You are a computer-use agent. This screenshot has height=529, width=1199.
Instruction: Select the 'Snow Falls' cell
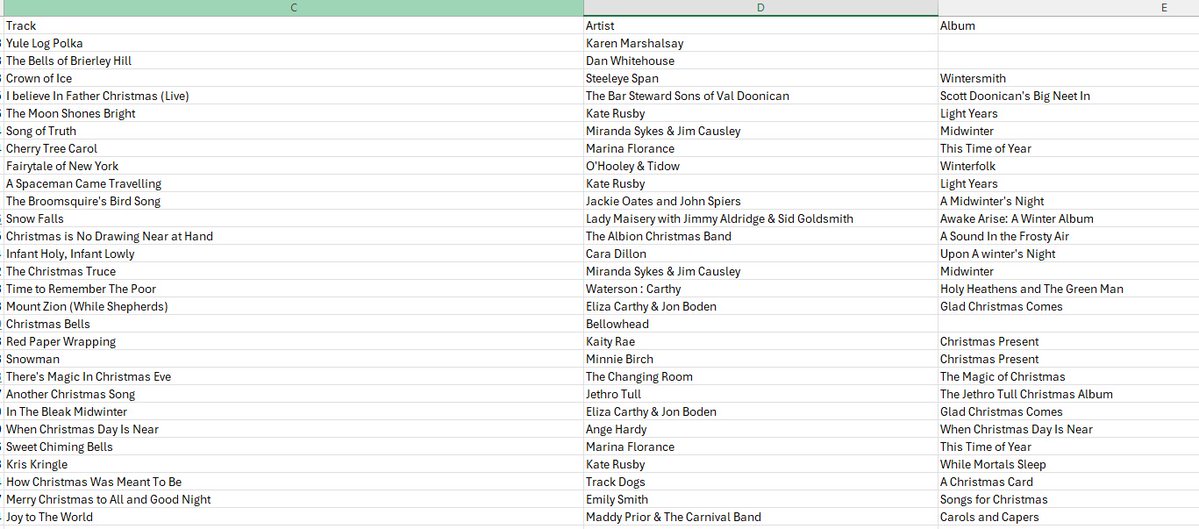(x=294, y=219)
